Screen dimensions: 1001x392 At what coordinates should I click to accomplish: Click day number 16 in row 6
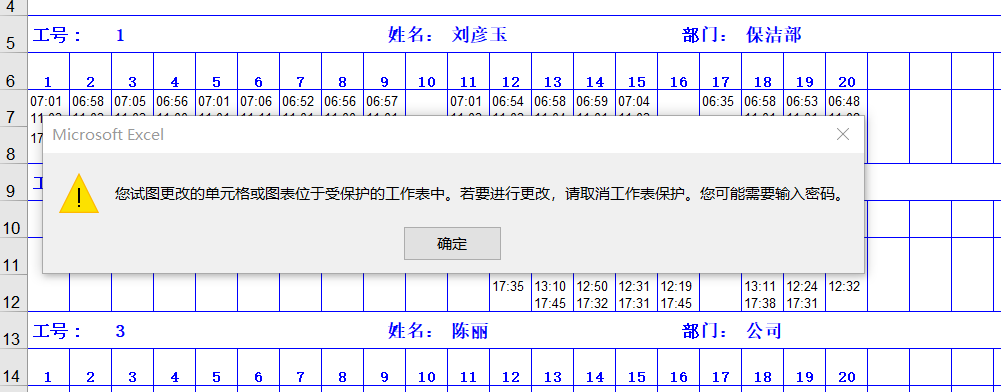pos(679,82)
